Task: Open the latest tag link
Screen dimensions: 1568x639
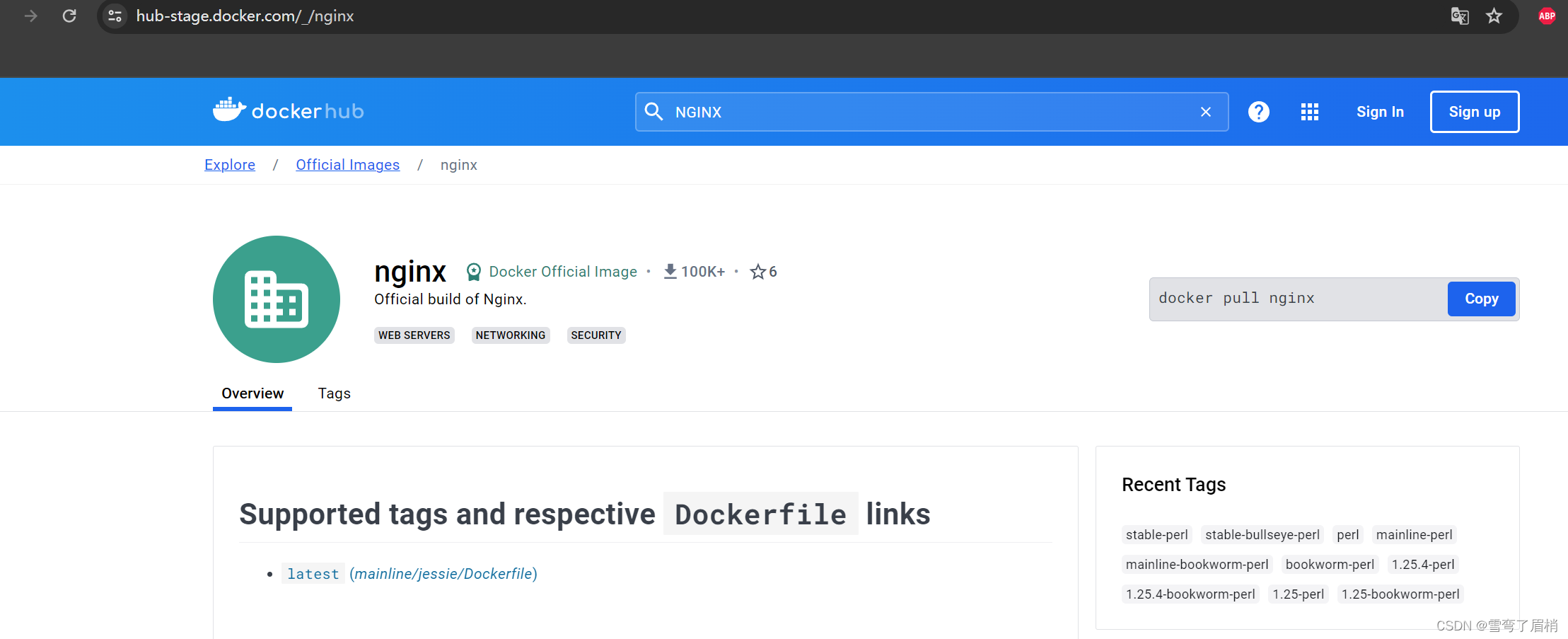Action: point(313,574)
